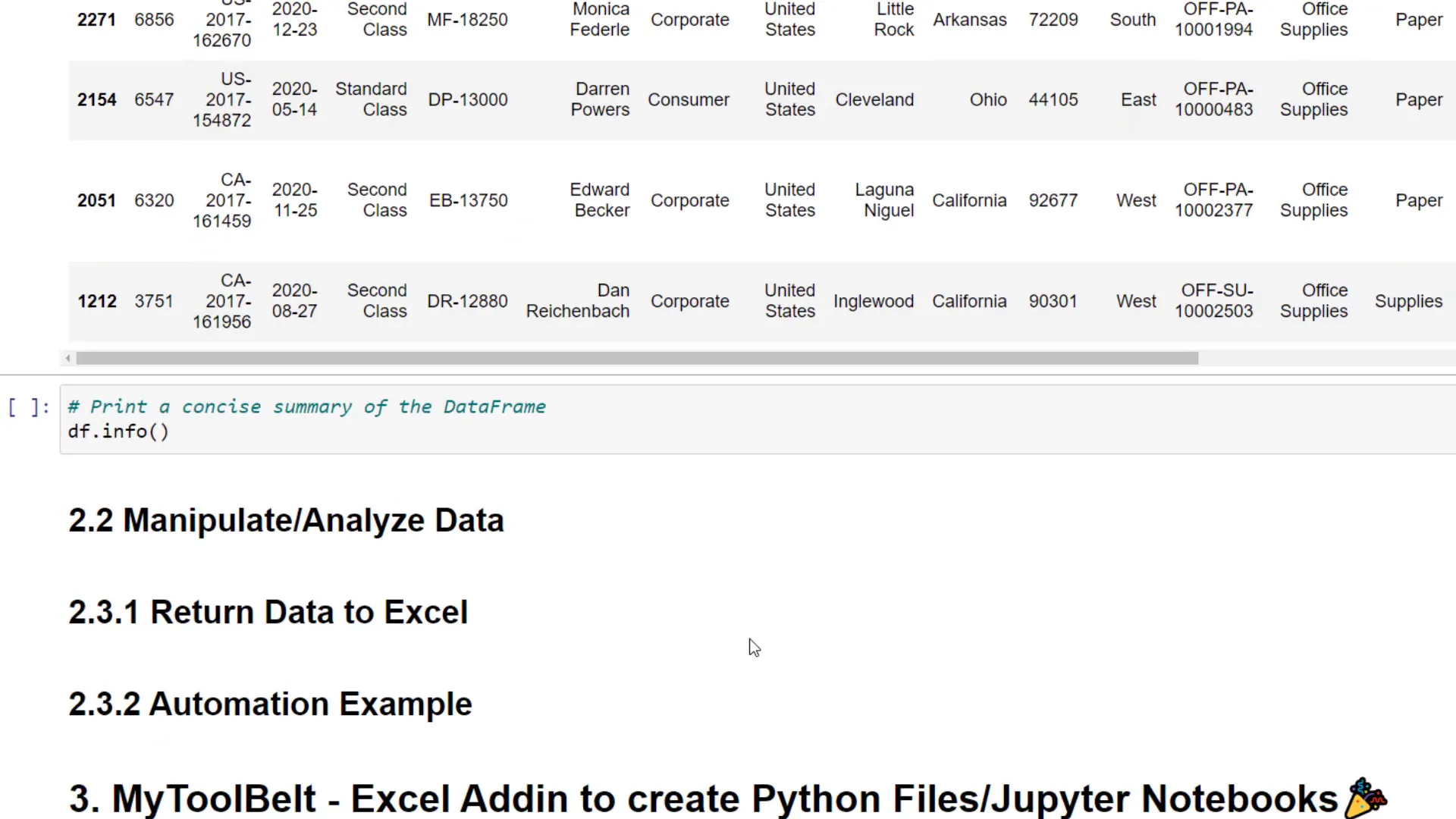The width and height of the screenshot is (1456, 819).
Task: Click the cell containing "Monica Federle"
Action: [600, 20]
